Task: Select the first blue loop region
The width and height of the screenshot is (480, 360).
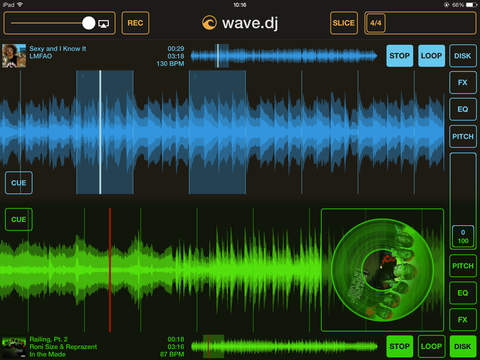Action: click(x=105, y=132)
